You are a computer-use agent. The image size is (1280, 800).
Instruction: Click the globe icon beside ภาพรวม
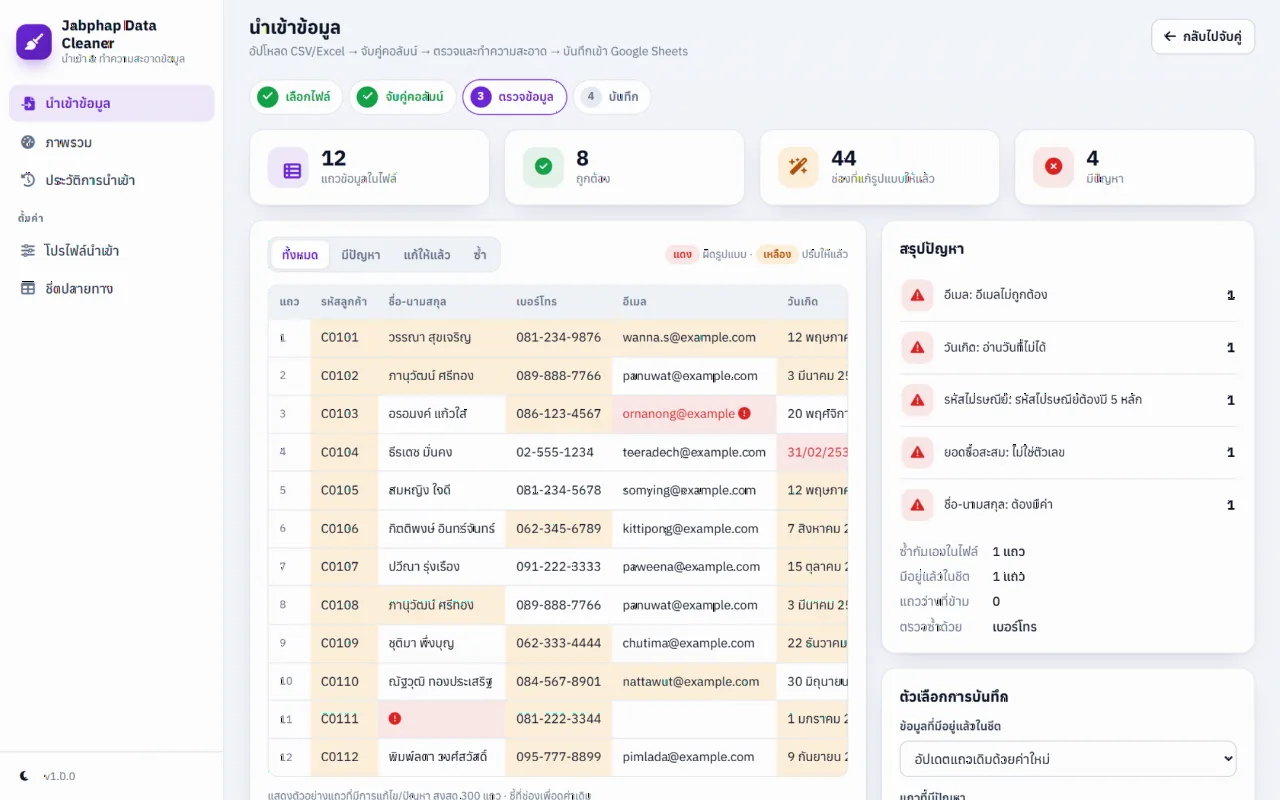28,142
